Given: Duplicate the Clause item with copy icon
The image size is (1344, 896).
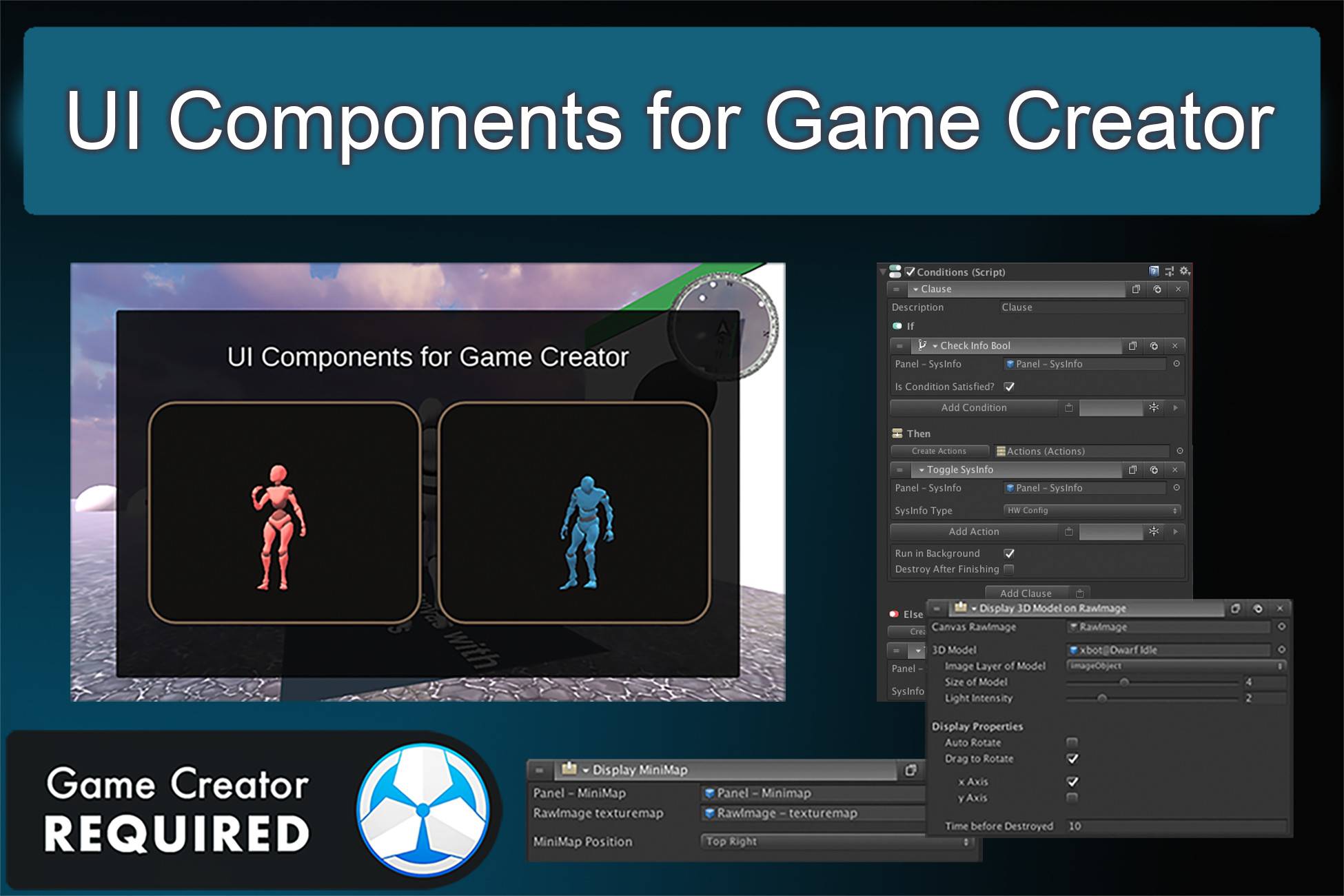Looking at the screenshot, I should [x=1136, y=289].
